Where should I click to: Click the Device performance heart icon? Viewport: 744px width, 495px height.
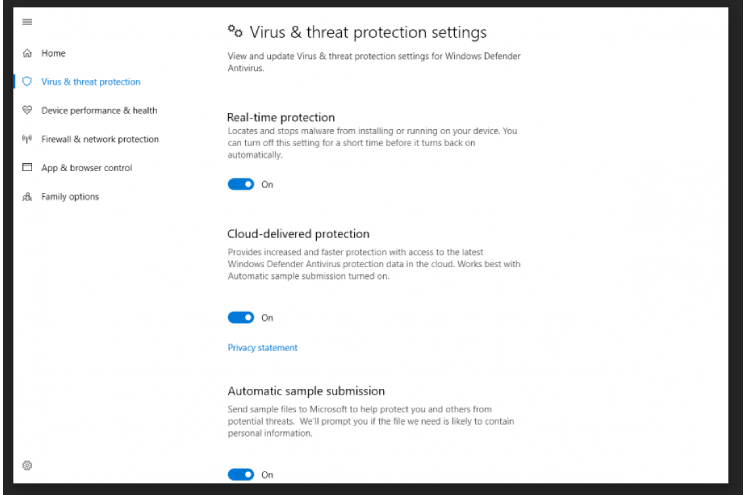pyautogui.click(x=26, y=110)
